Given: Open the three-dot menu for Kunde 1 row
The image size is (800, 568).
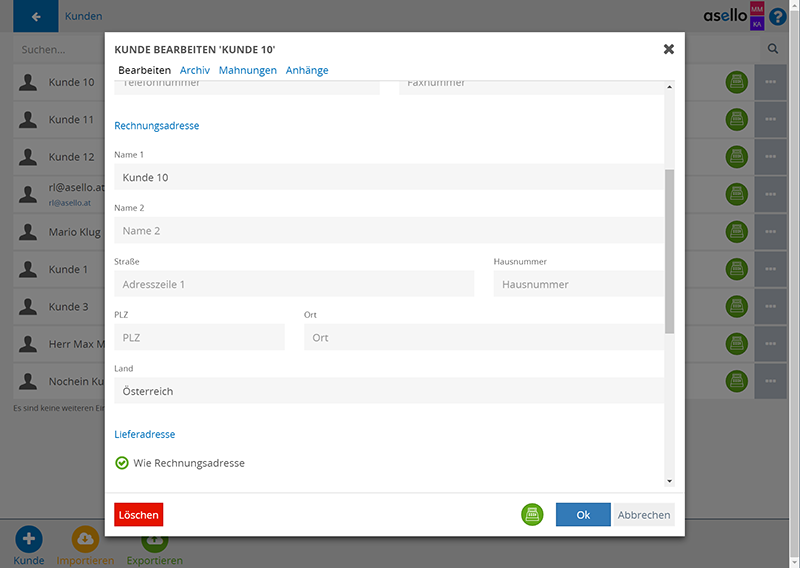Looking at the screenshot, I should (x=770, y=269).
